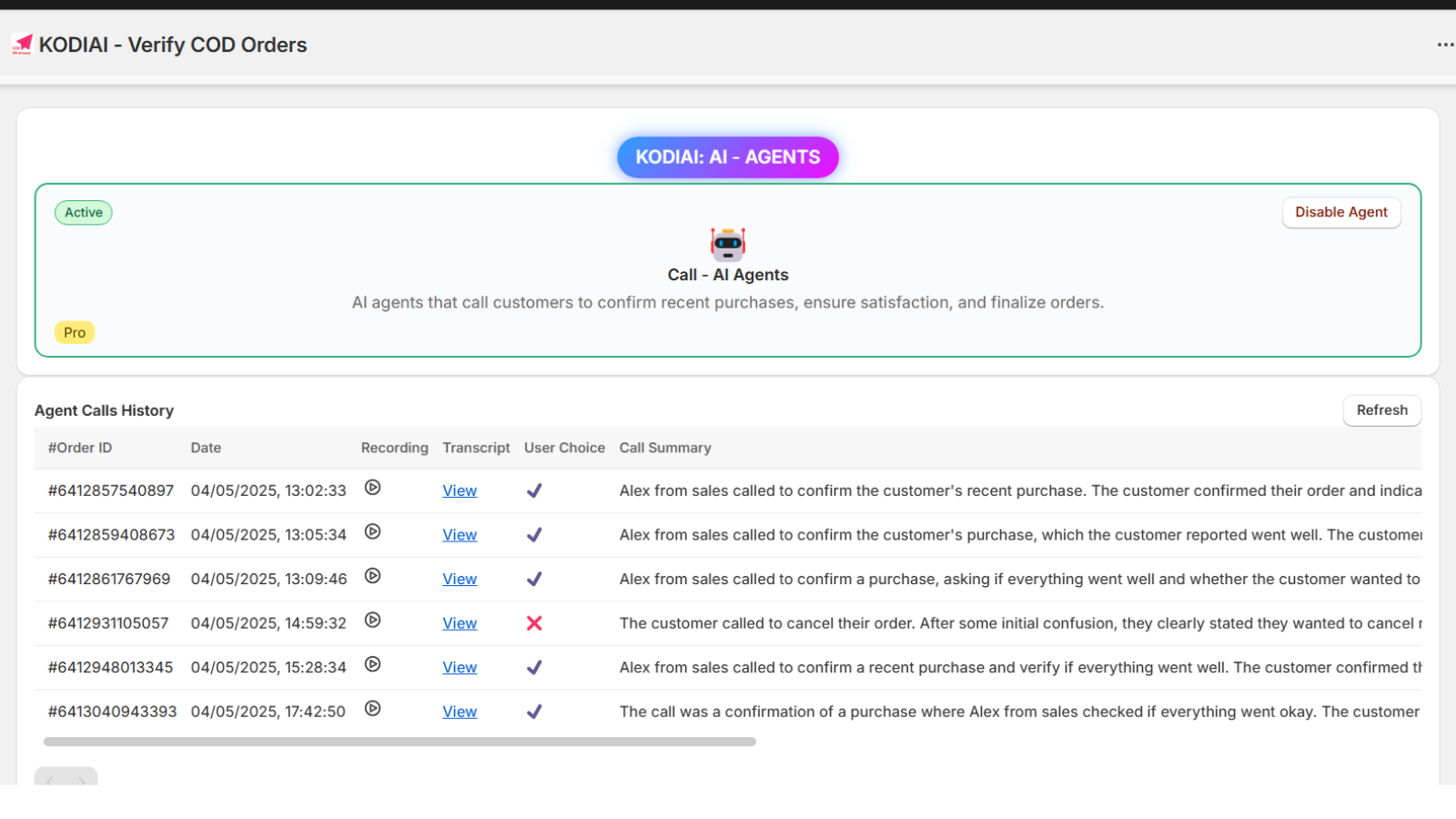This screenshot has height=819, width=1456.
Task: Click the red X for order #6412931105057
Action: click(x=534, y=623)
